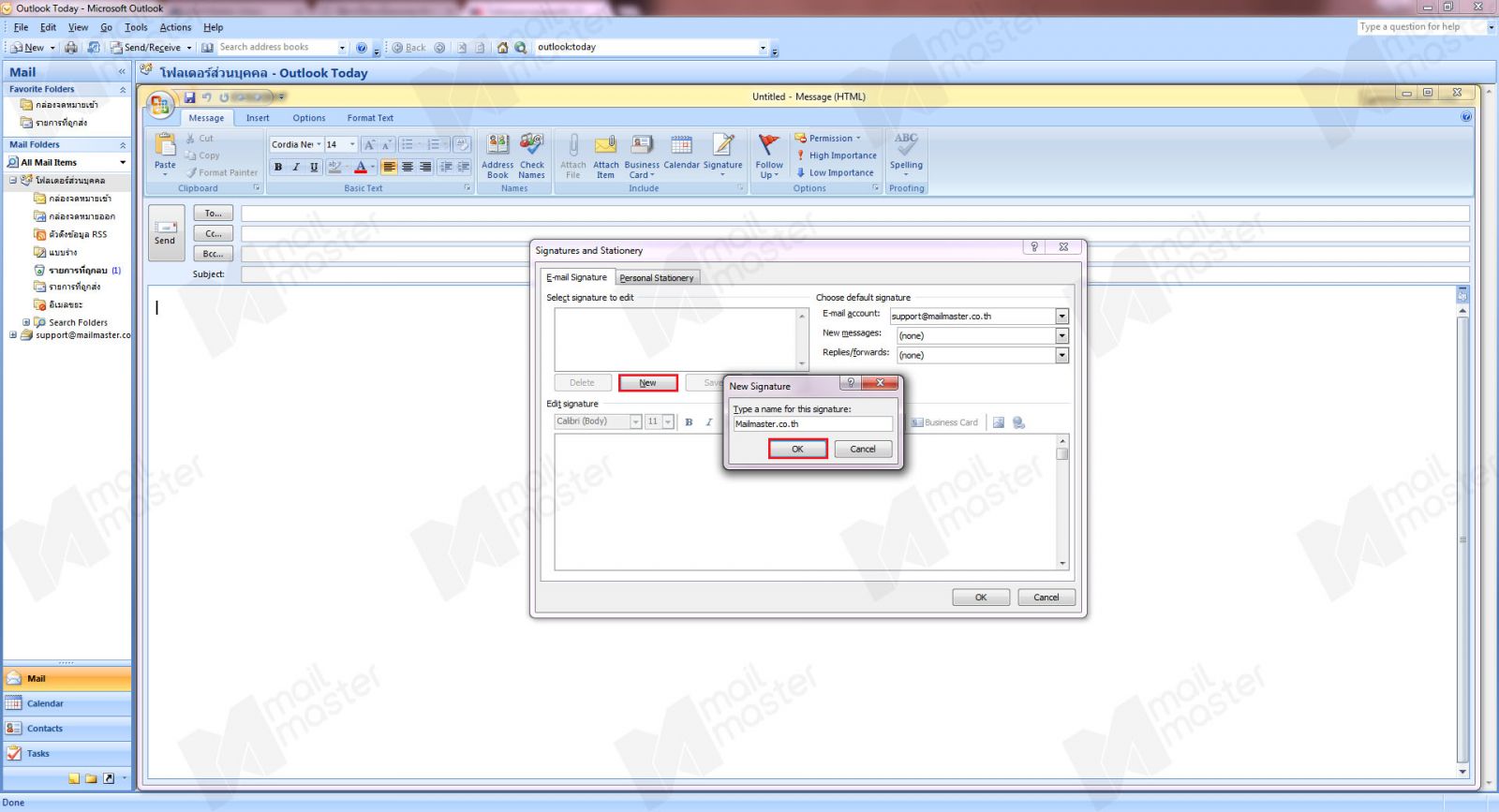Click shortcuts icon at navigation pane bottom
This screenshot has width=1499, height=812.
pos(109,778)
